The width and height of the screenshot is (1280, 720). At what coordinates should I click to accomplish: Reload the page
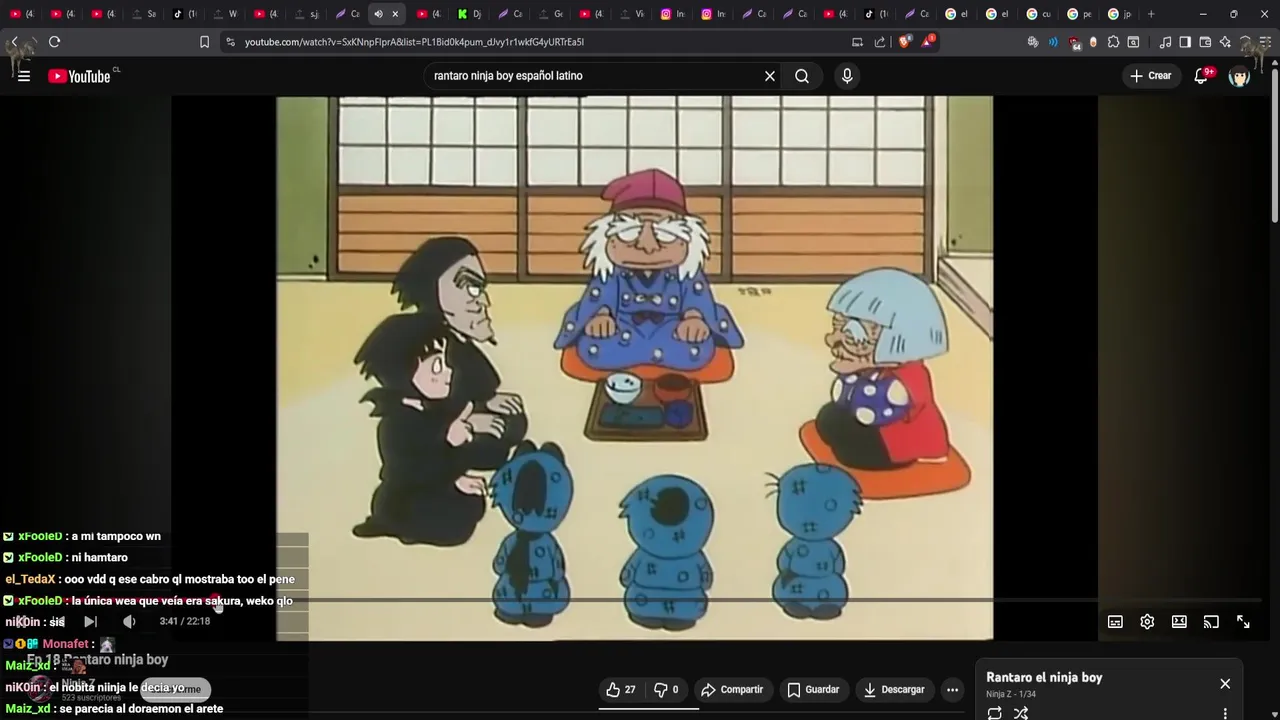pyautogui.click(x=55, y=42)
